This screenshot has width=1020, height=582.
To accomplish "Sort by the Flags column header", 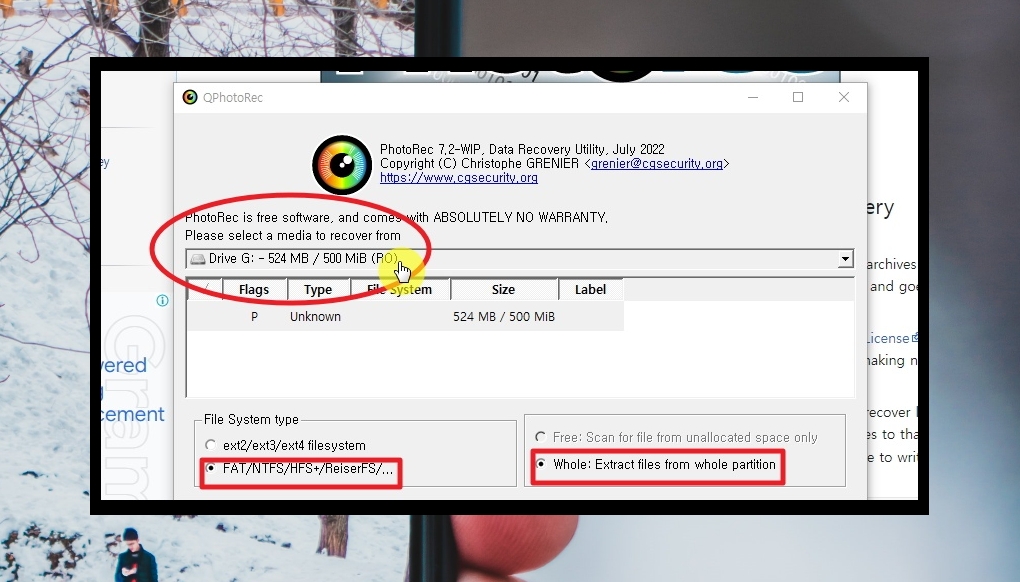I will pos(254,289).
